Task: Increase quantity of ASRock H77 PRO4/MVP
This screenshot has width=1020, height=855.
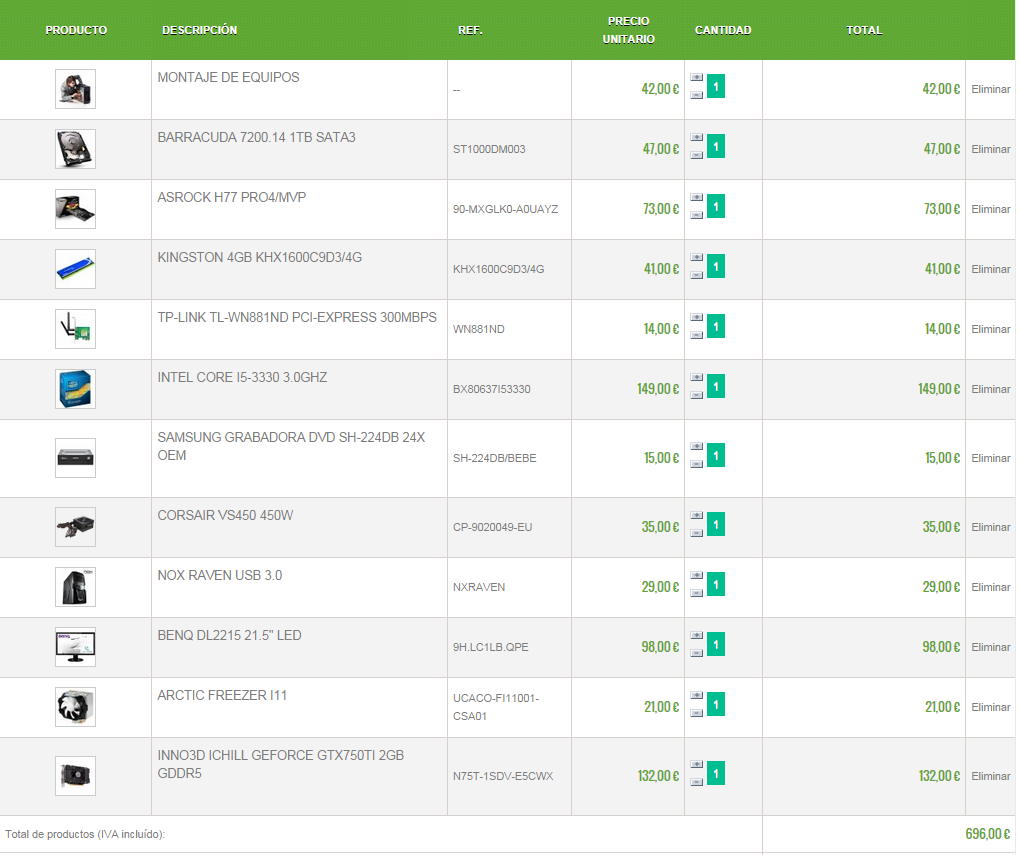Action: tap(697, 197)
